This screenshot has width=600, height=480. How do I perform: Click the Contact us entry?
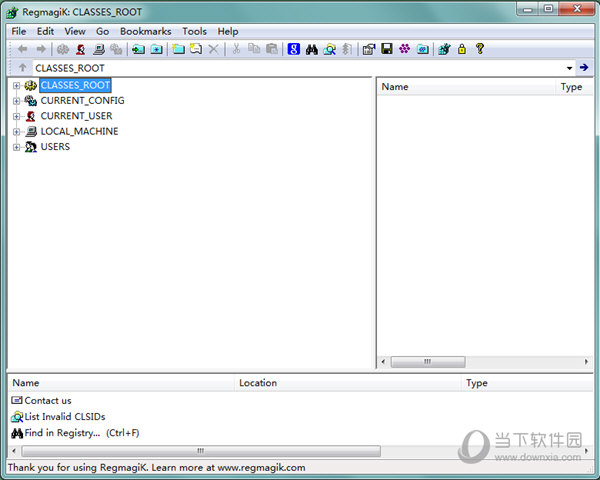(x=41, y=400)
